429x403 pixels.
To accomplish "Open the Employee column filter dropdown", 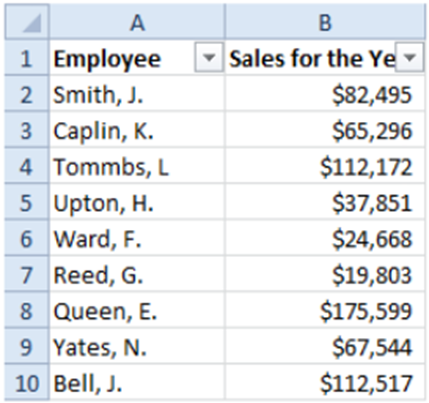I will click(209, 57).
